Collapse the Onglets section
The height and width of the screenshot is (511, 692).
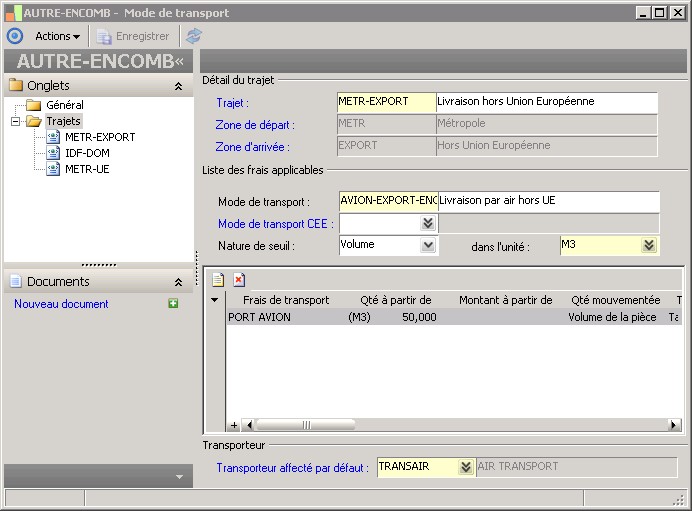(178, 86)
